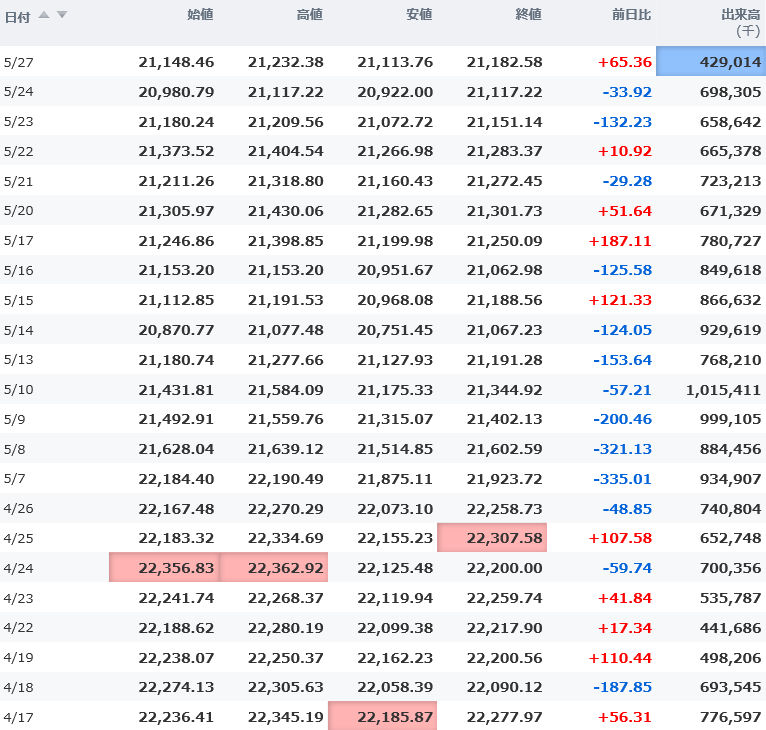Select the 5/17 volume 780,727
The image size is (766, 730).
pos(731,241)
